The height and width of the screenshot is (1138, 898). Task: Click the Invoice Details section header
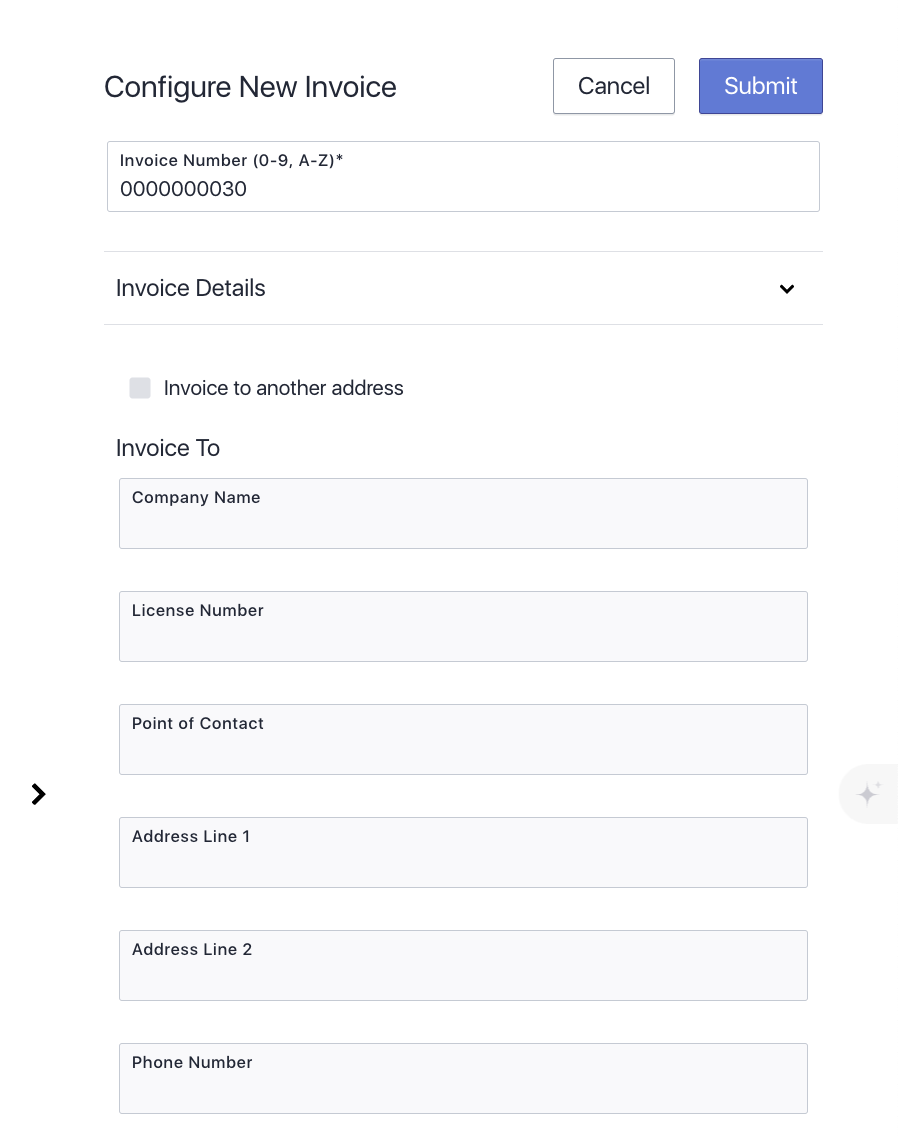pyautogui.click(x=463, y=288)
